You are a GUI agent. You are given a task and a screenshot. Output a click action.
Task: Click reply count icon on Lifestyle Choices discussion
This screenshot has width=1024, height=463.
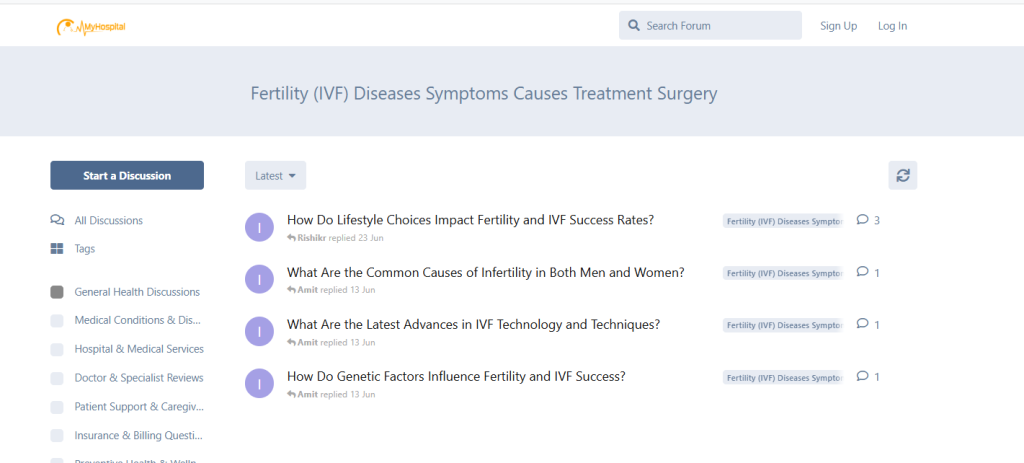(x=863, y=220)
